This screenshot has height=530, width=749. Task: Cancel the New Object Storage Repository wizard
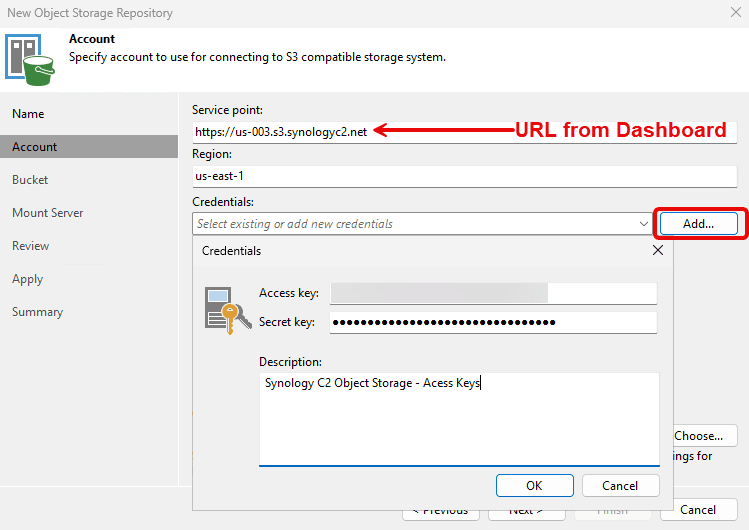point(698,510)
